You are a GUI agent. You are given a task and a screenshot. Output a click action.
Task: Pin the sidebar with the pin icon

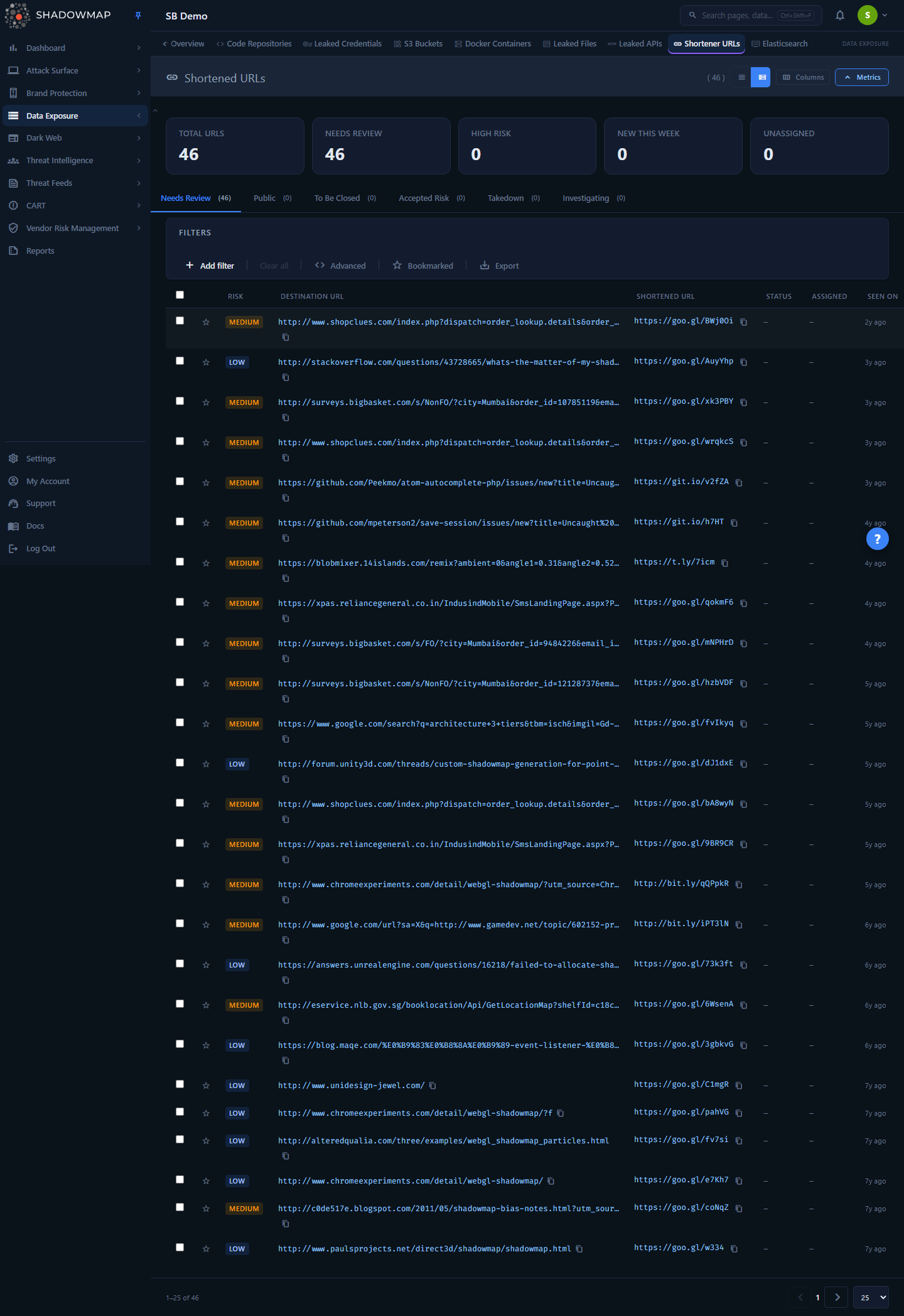tap(138, 16)
